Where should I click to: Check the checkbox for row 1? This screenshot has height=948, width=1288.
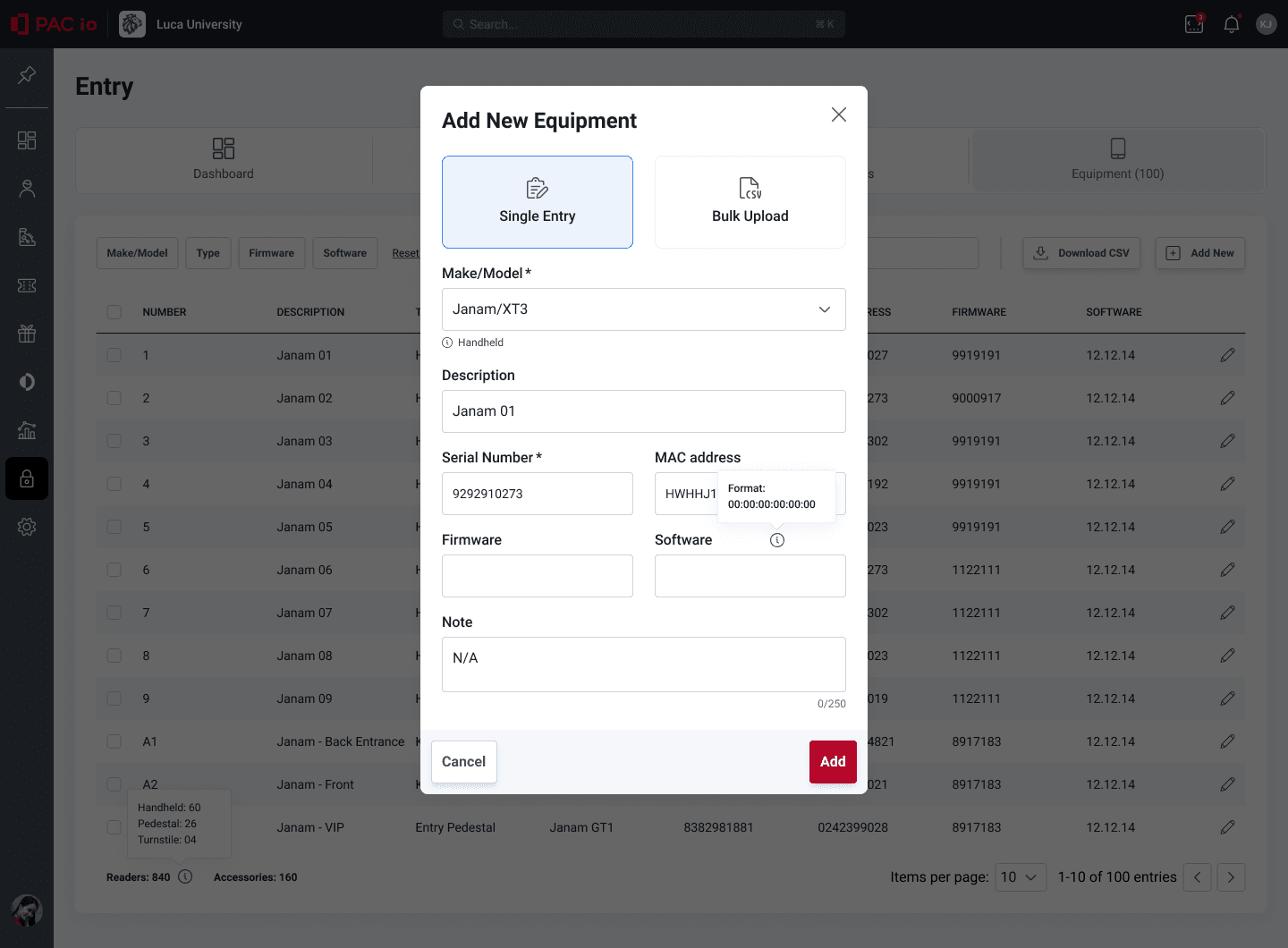(x=114, y=355)
